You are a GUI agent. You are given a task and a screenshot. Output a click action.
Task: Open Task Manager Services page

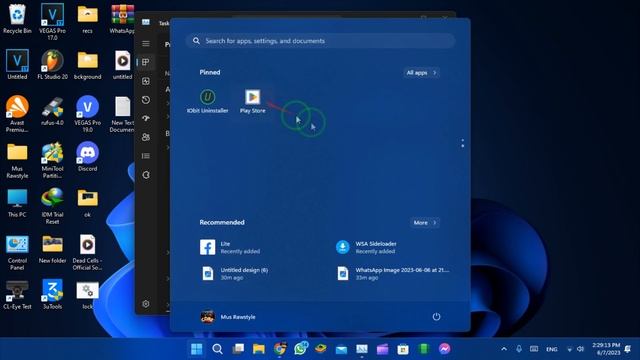point(146,175)
